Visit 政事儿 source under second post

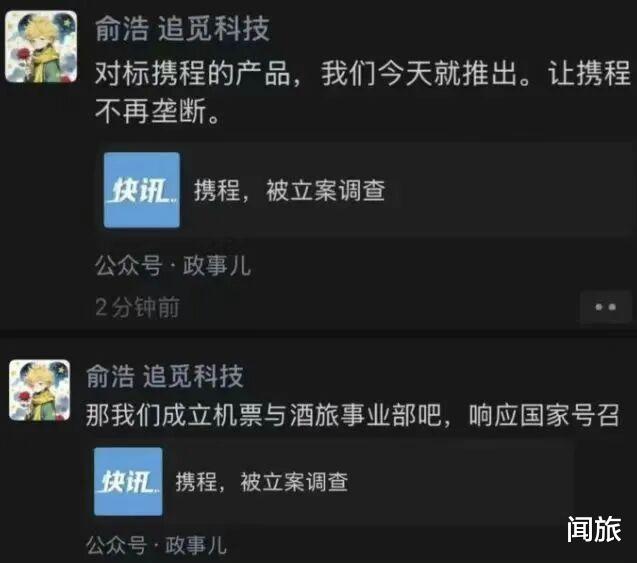[x=196, y=545]
